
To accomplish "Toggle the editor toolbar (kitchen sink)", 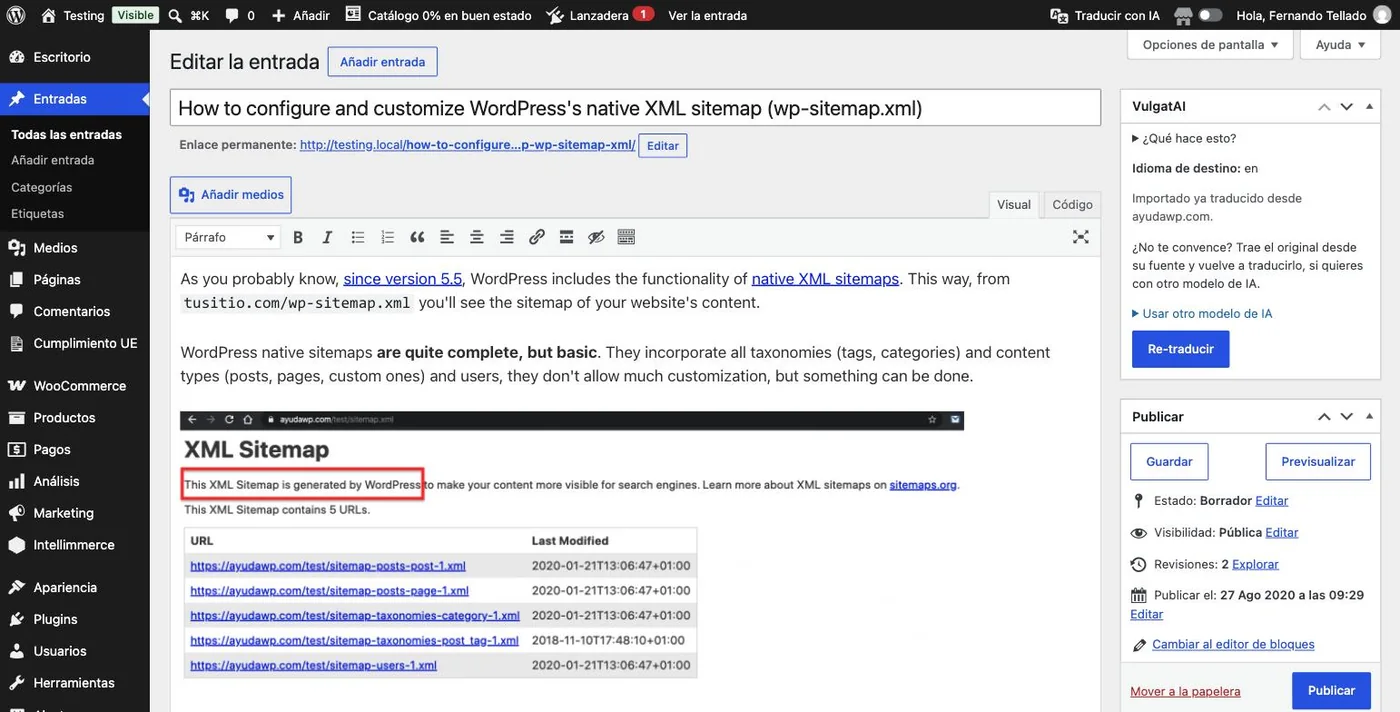I will click(626, 237).
